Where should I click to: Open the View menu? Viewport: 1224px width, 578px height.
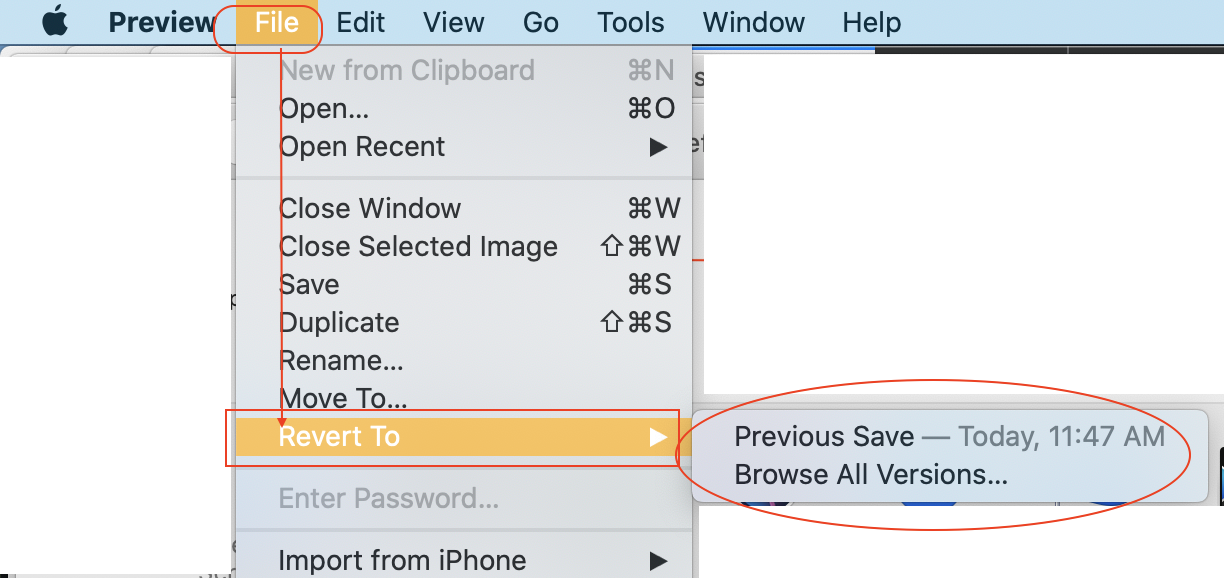[456, 22]
